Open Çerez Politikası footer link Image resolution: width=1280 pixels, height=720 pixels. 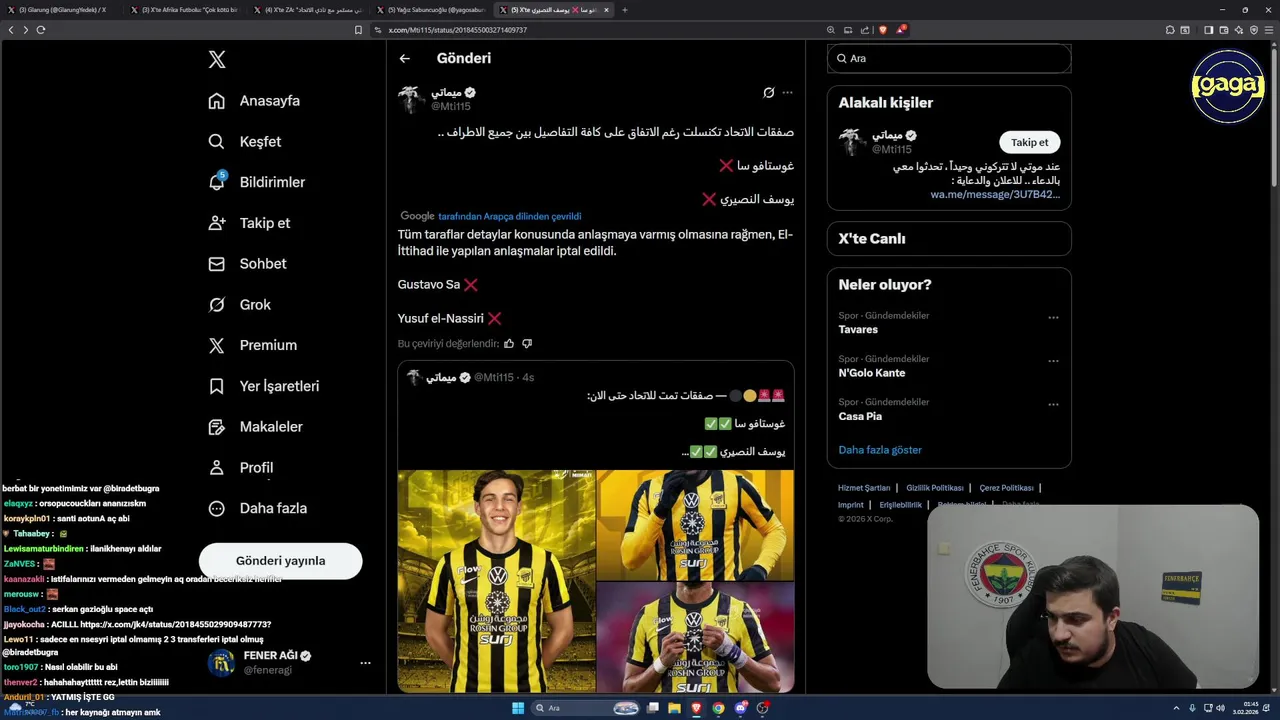click(1006, 488)
